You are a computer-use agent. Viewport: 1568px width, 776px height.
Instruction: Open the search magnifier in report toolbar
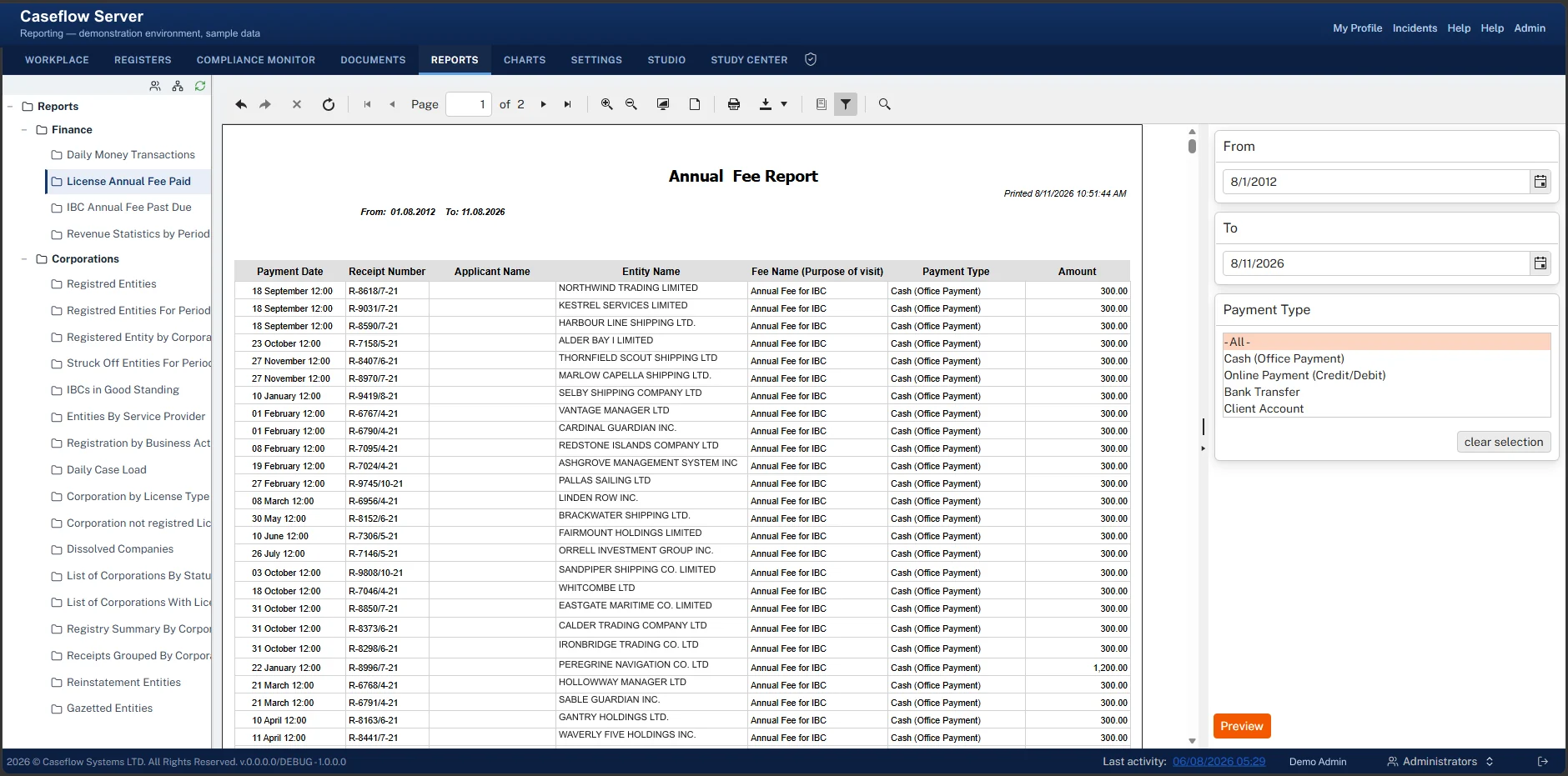coord(885,104)
